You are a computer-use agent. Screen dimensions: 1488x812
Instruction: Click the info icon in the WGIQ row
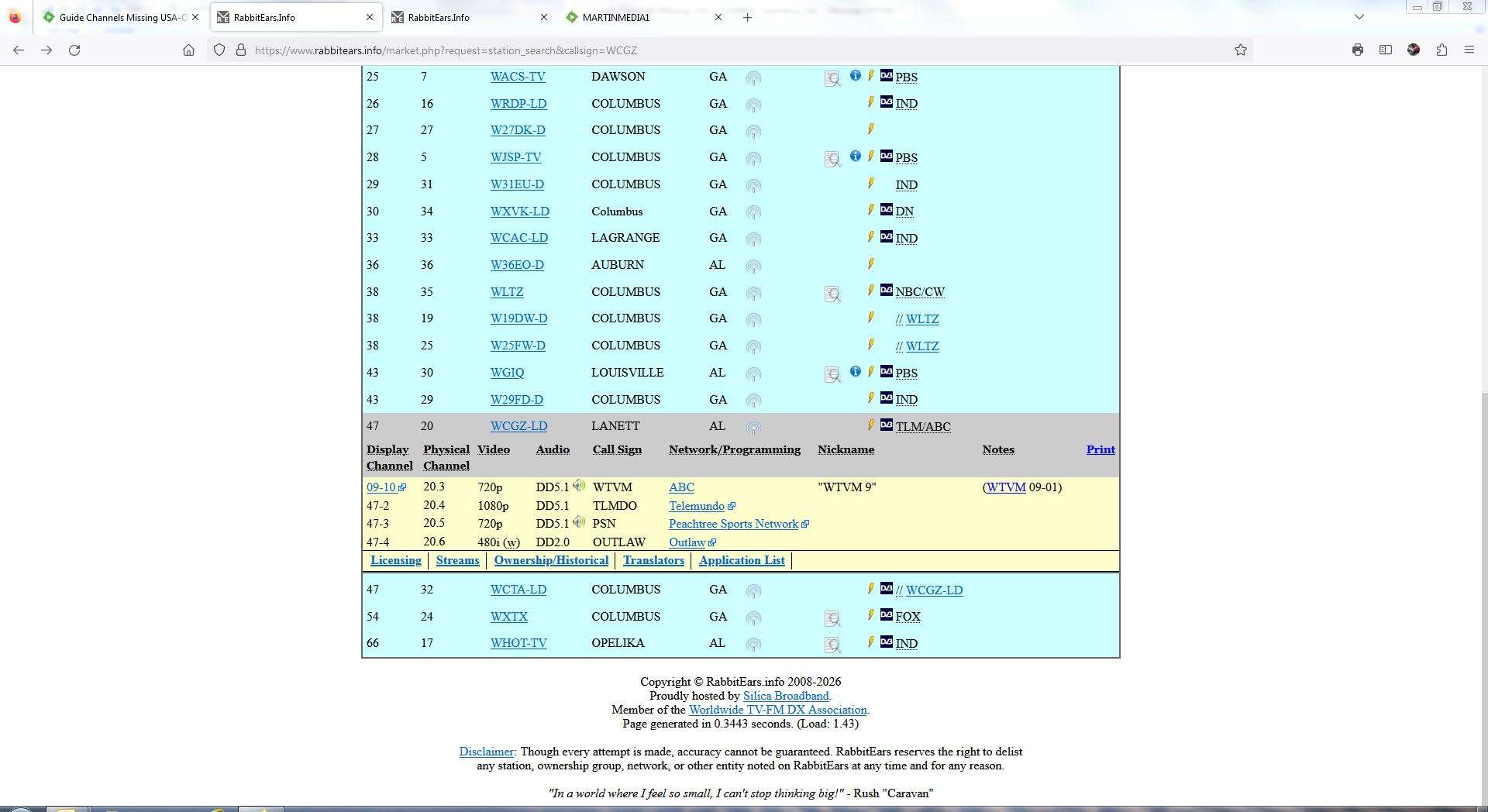click(x=856, y=371)
